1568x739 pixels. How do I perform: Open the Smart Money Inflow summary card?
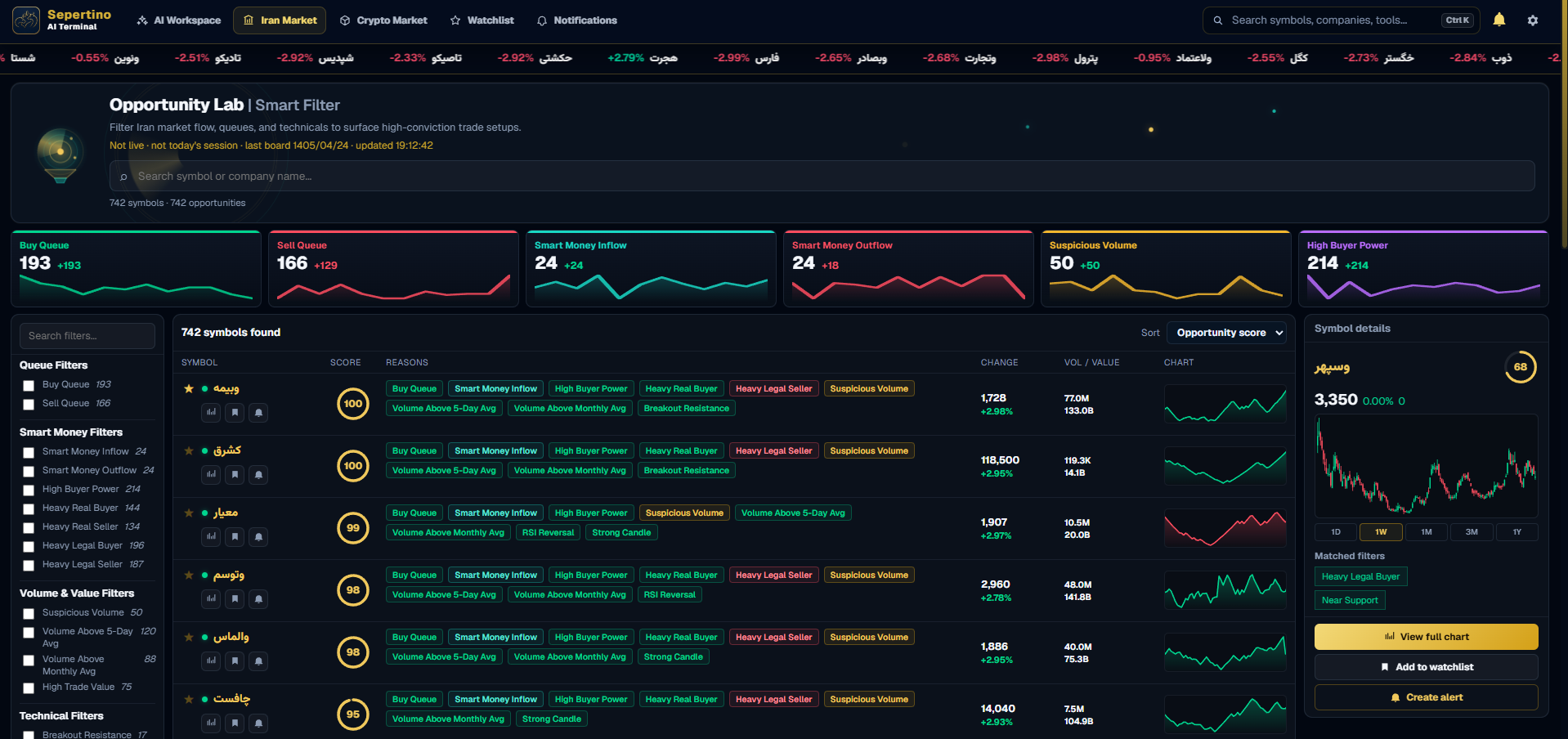click(651, 269)
